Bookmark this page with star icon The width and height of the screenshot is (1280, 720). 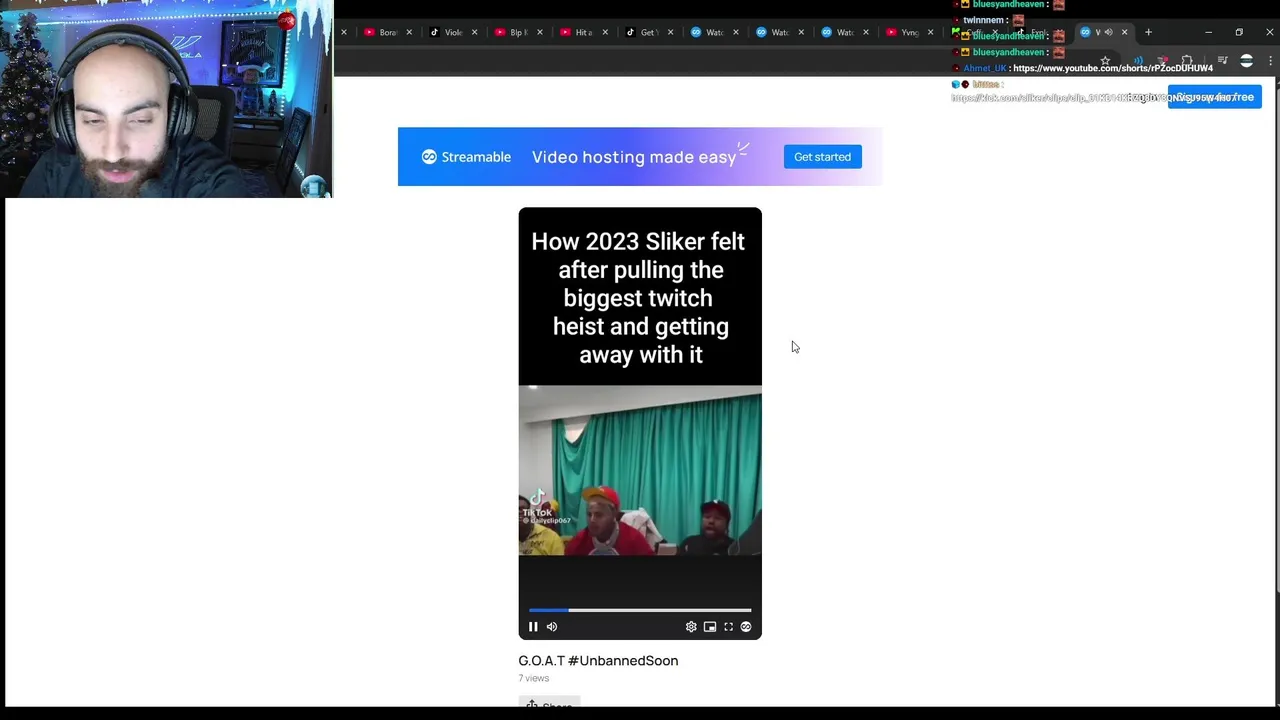1105,61
